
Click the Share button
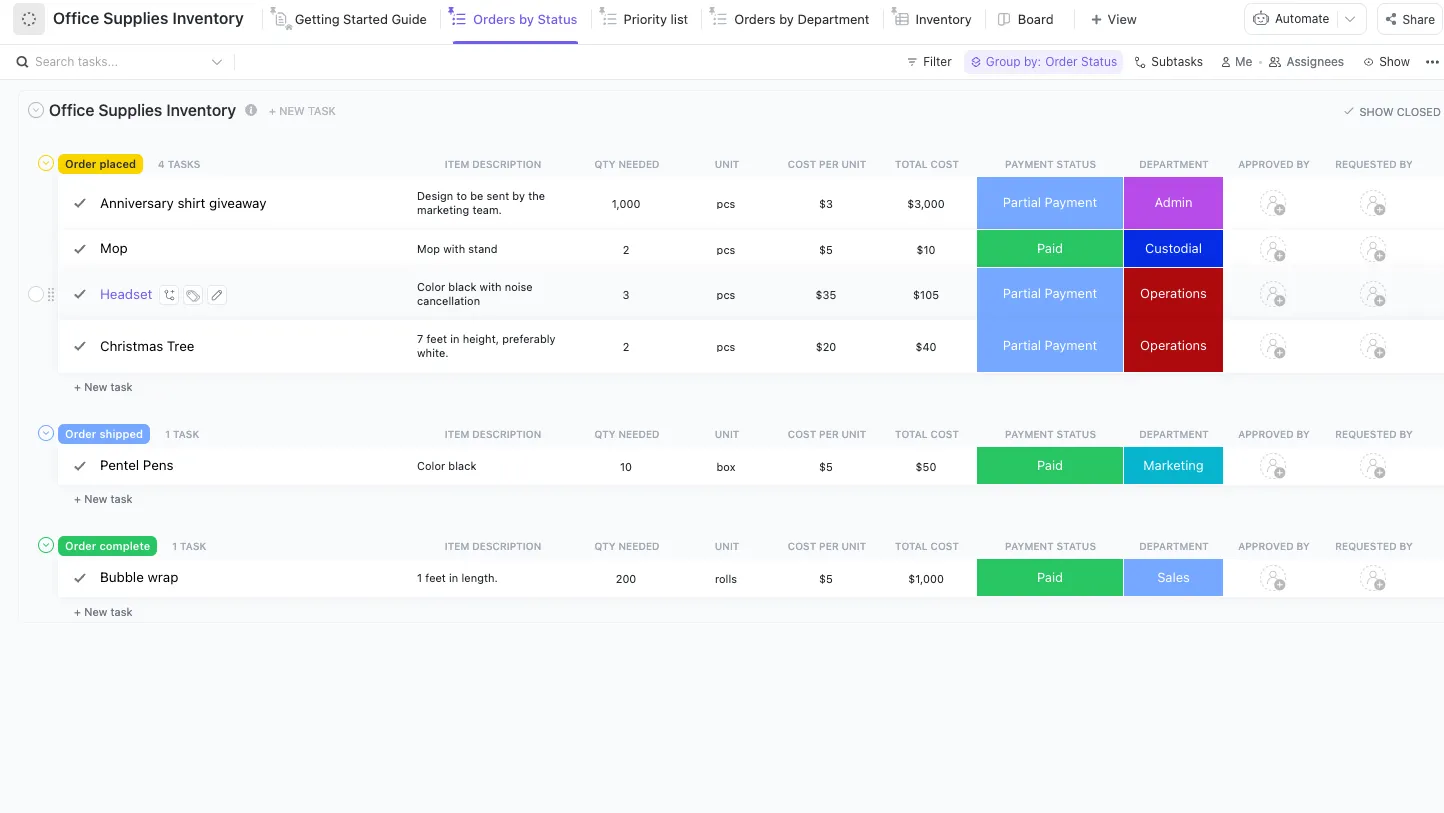pyautogui.click(x=1410, y=19)
